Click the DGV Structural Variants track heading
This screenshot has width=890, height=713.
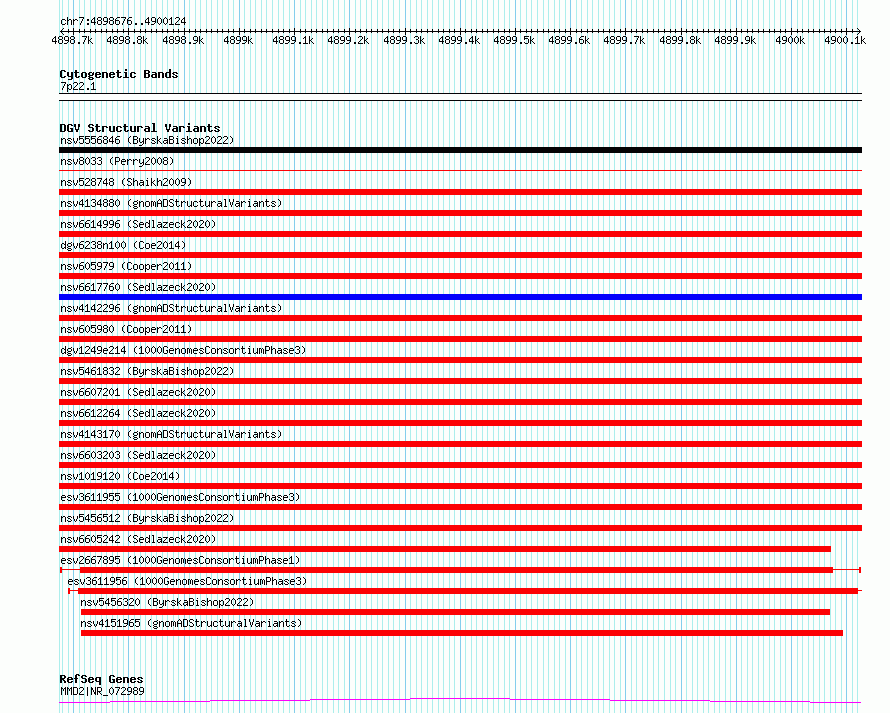[x=140, y=128]
